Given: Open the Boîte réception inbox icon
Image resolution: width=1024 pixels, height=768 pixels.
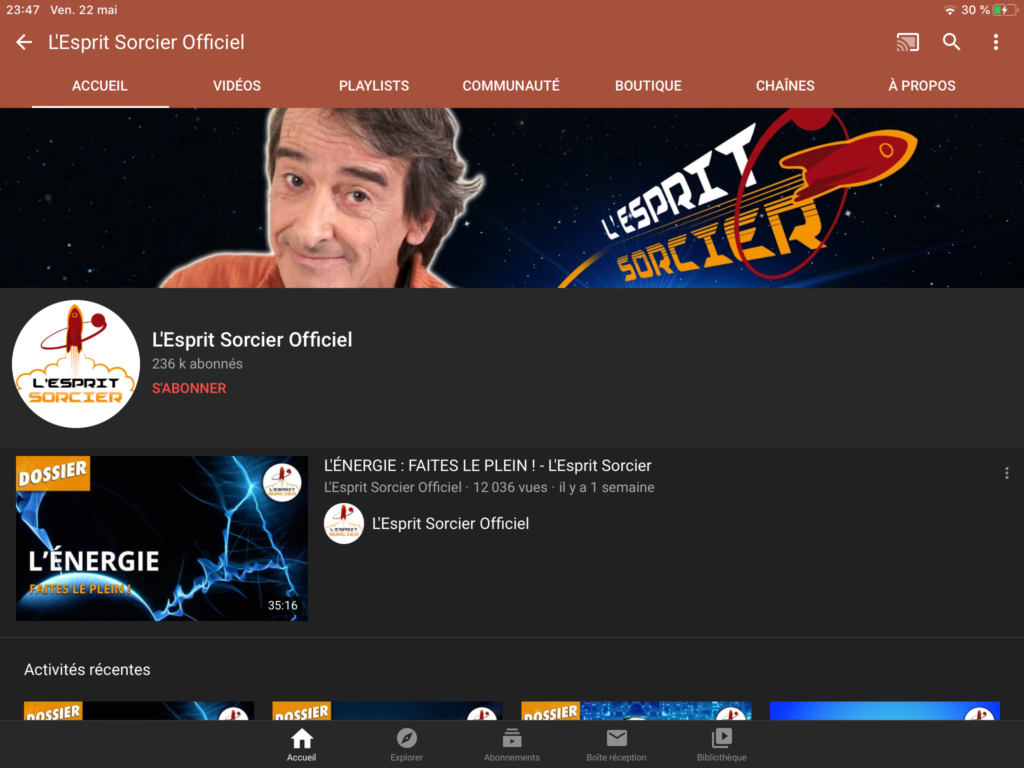Looking at the screenshot, I should (616, 738).
